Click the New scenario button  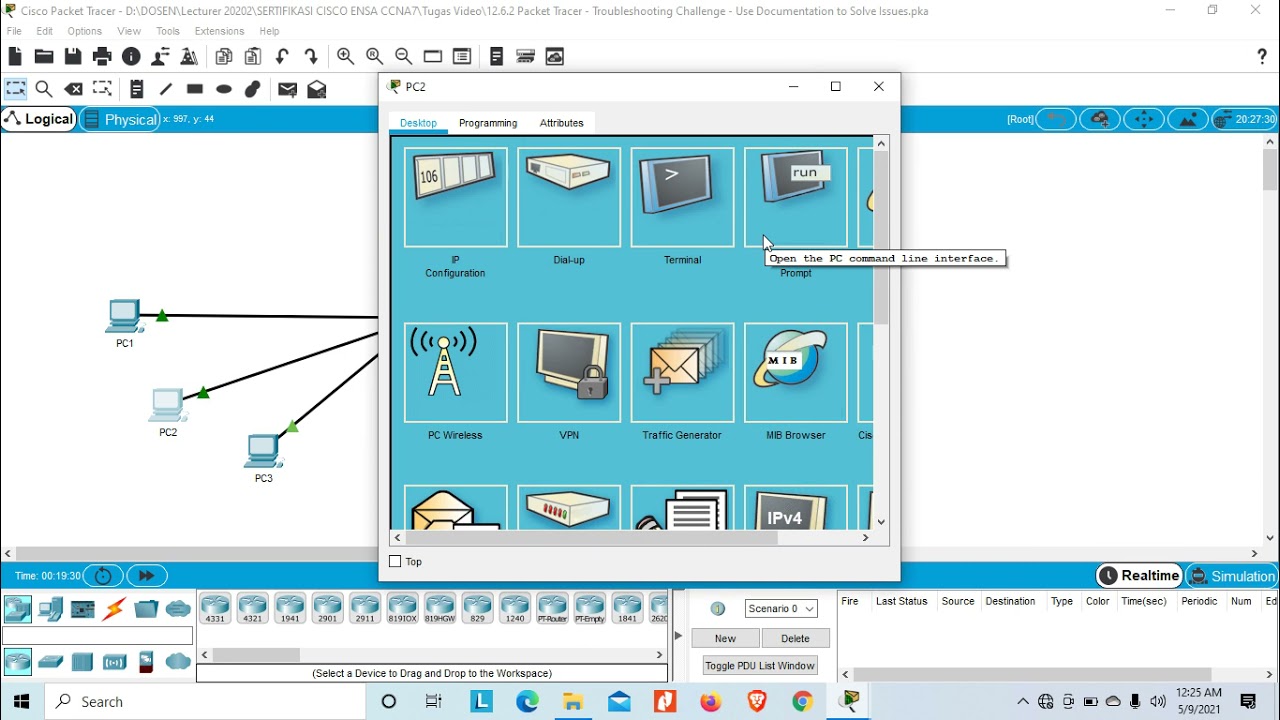point(725,638)
